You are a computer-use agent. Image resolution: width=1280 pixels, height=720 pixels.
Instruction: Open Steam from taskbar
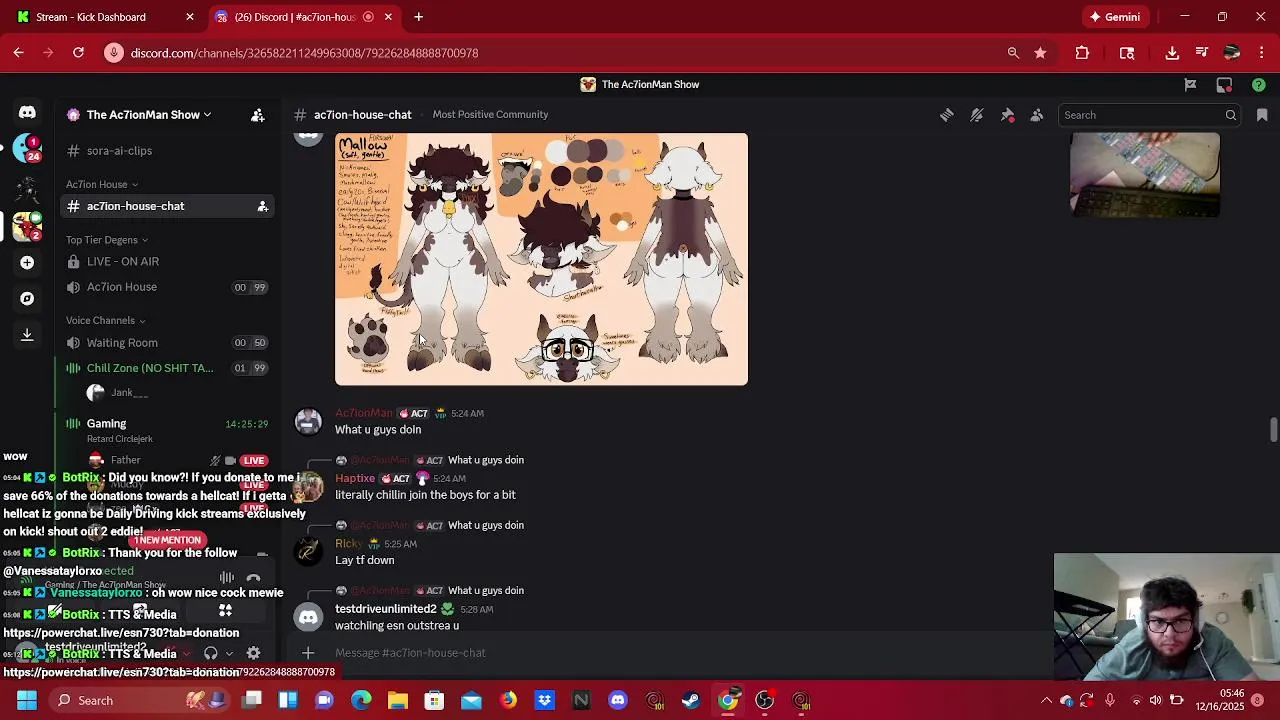tap(691, 700)
